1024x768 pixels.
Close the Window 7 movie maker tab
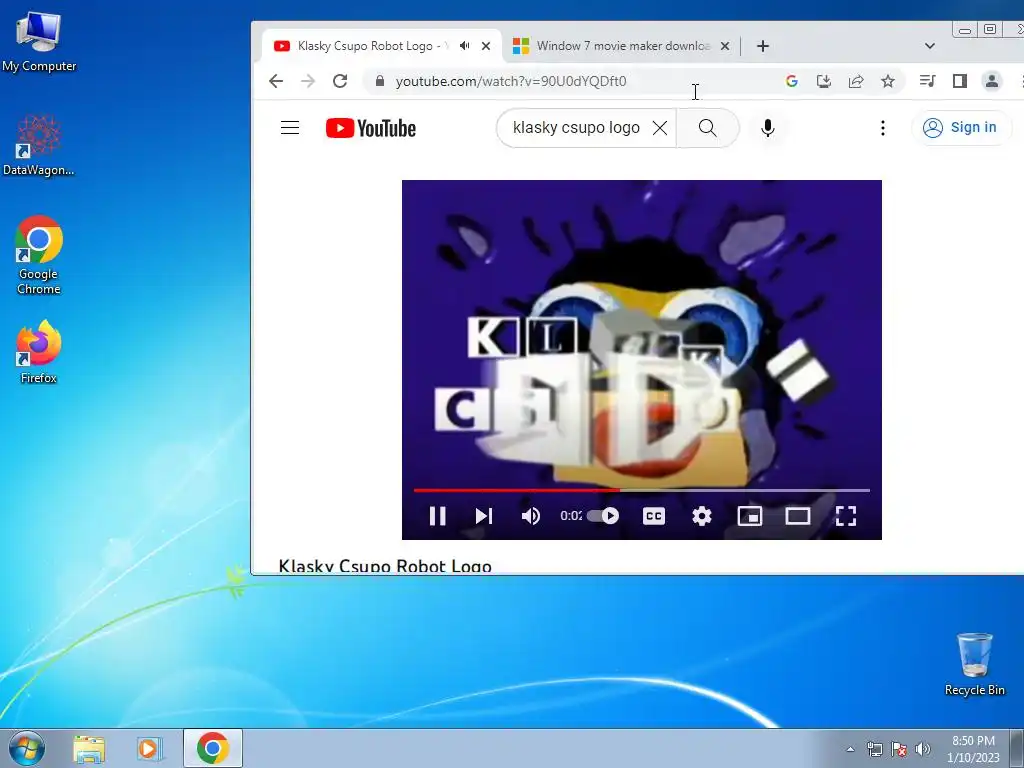(x=725, y=46)
